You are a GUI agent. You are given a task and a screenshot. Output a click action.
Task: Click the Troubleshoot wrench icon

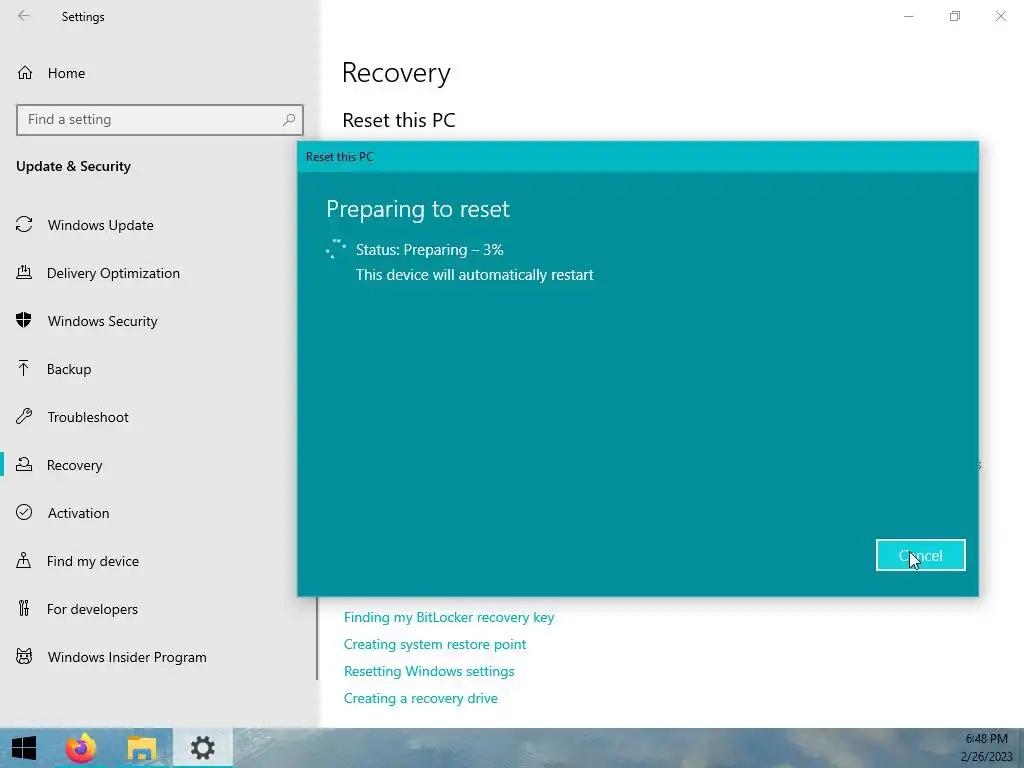24,417
